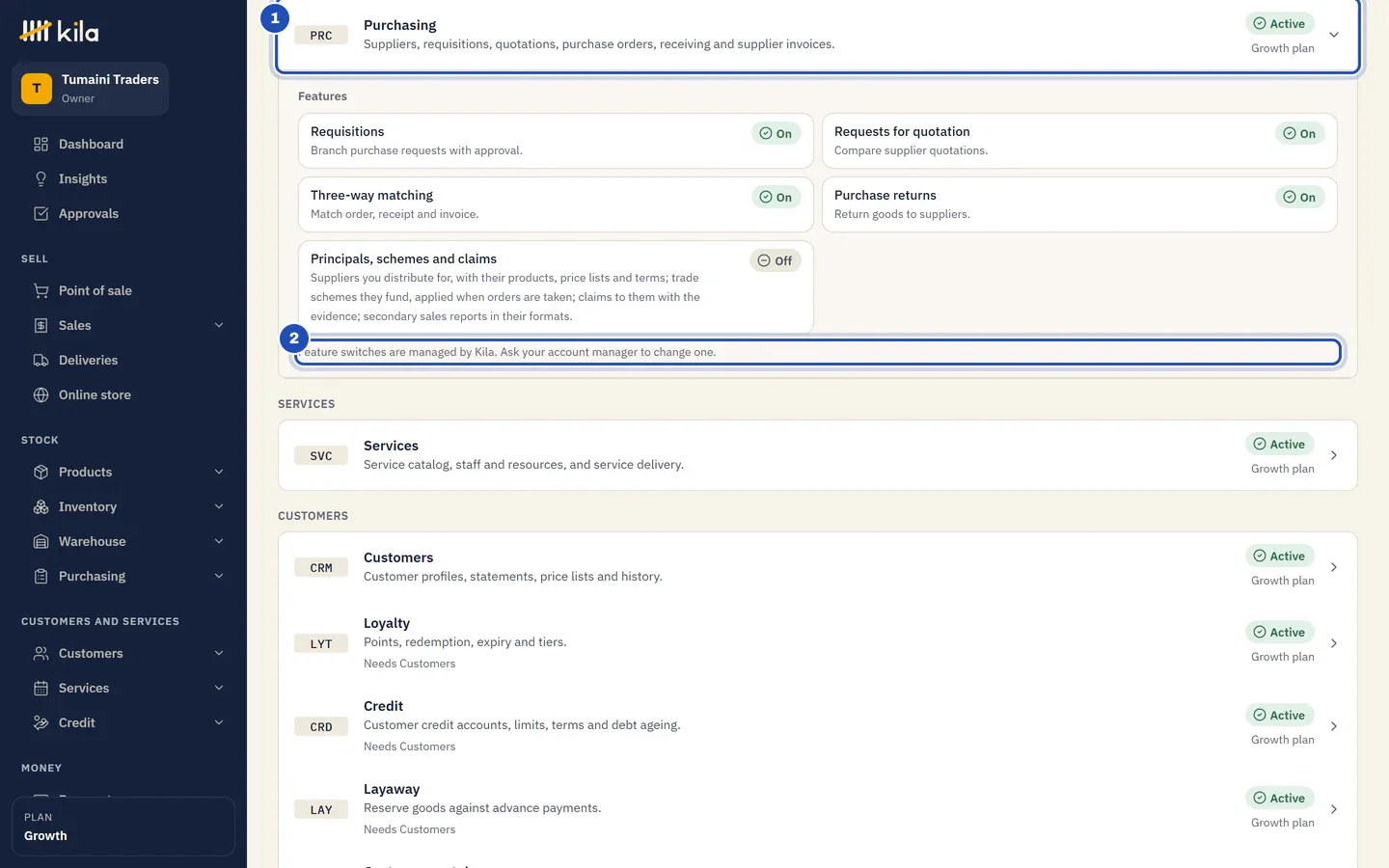
Task: Click the SVC module code badge
Action: [321, 456]
